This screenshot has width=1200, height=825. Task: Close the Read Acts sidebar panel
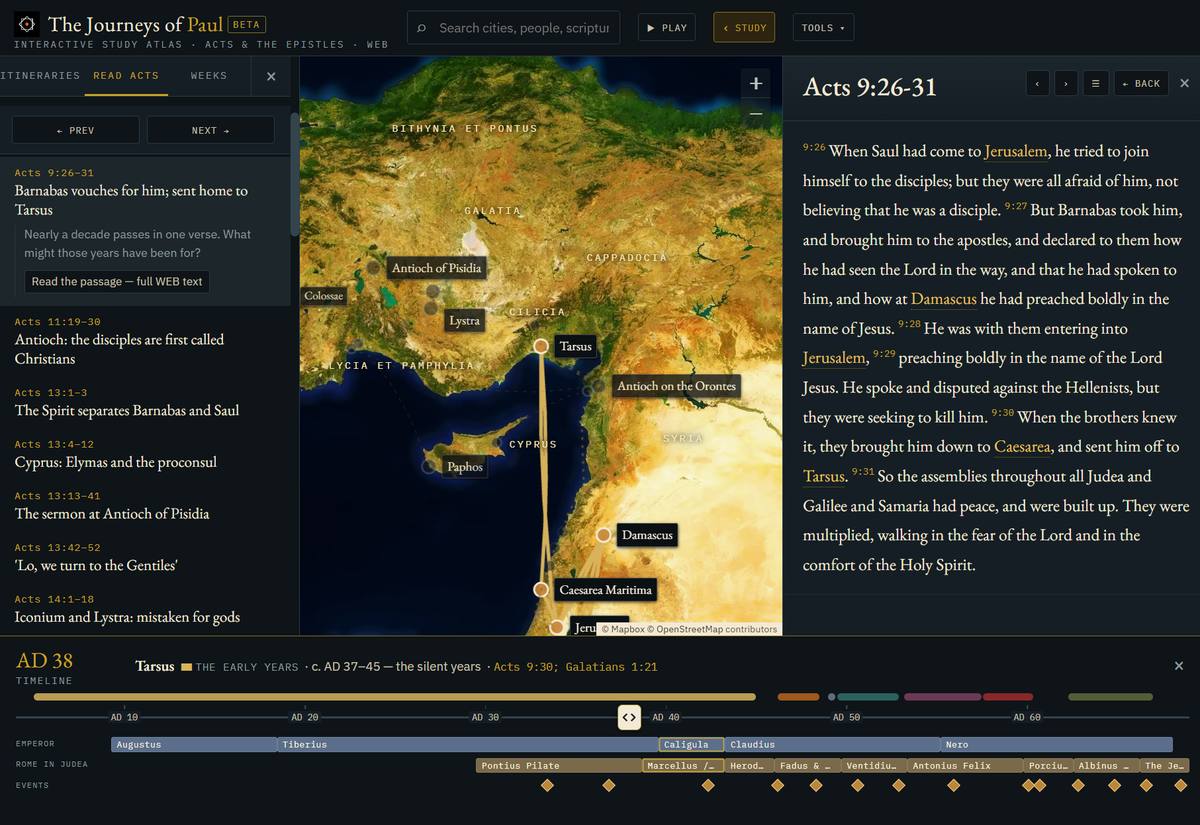(x=271, y=76)
